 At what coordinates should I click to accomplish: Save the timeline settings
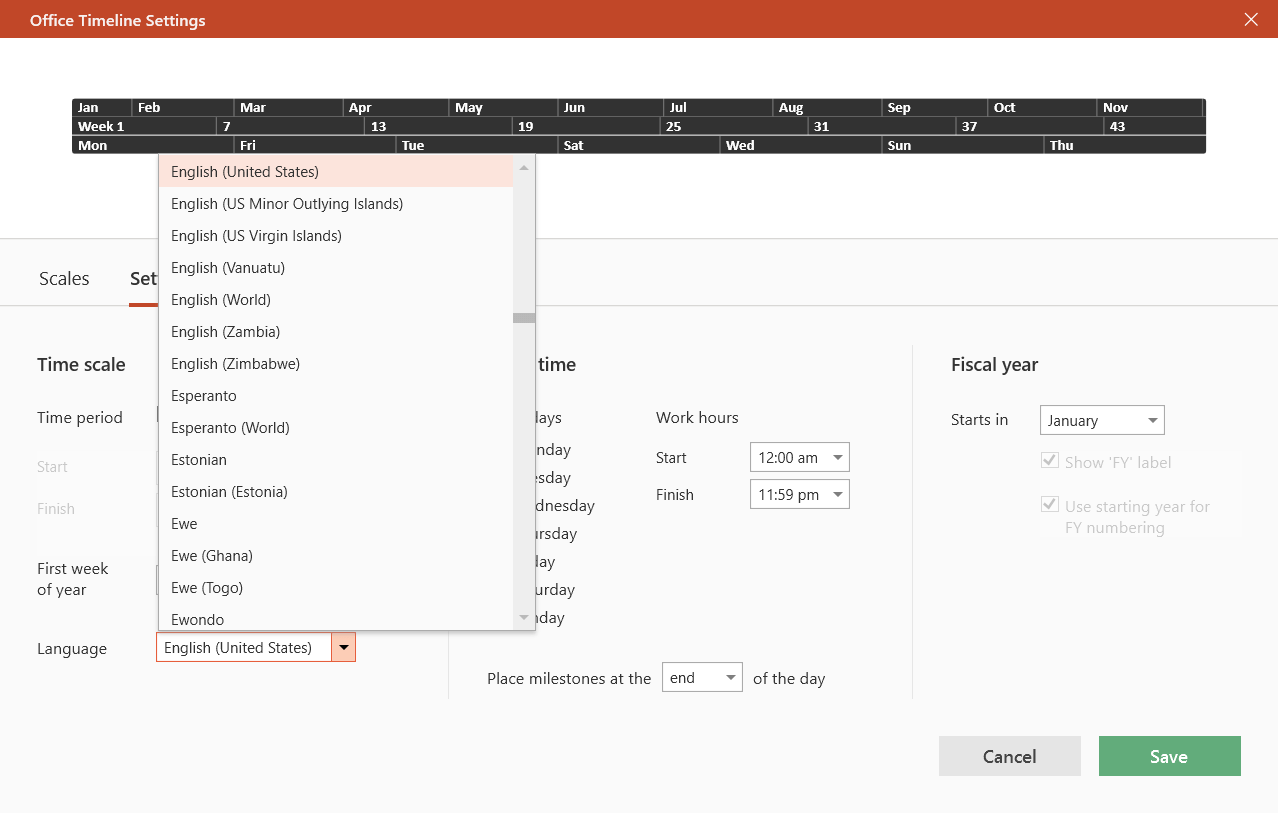click(x=1170, y=756)
